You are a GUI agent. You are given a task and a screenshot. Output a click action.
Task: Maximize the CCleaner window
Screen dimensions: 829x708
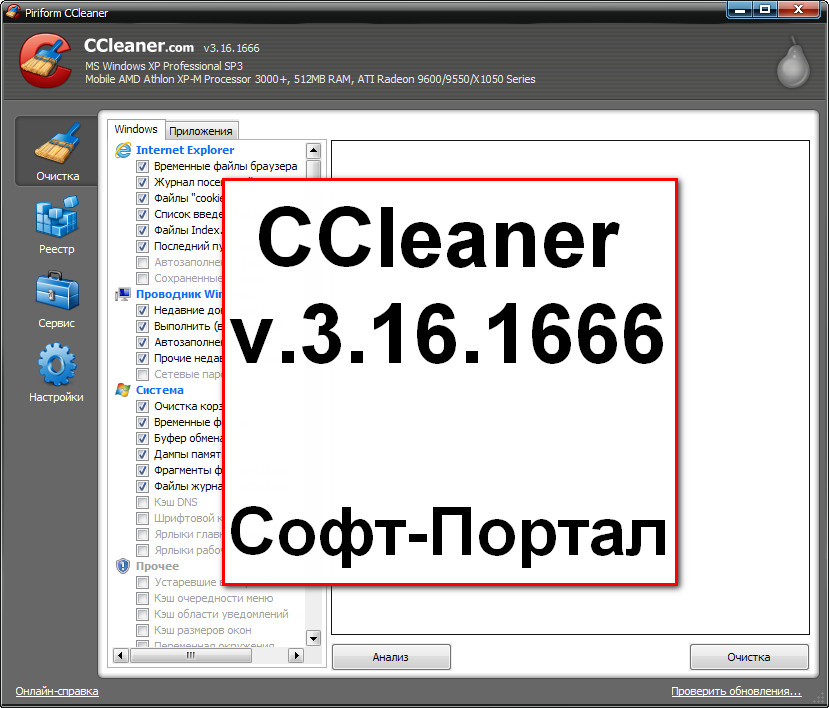point(764,10)
